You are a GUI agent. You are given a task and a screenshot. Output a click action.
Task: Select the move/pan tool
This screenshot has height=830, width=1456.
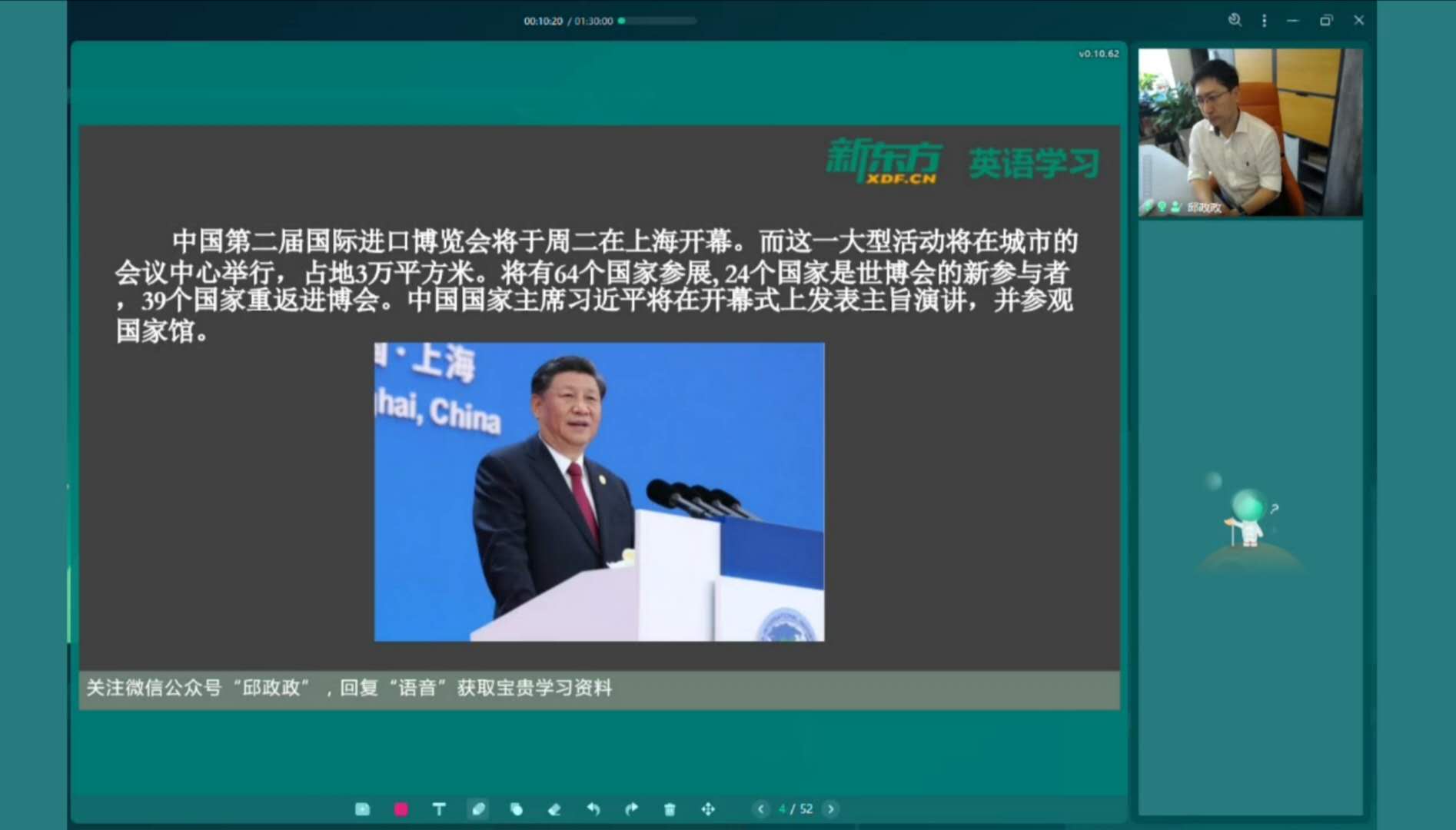coord(708,809)
